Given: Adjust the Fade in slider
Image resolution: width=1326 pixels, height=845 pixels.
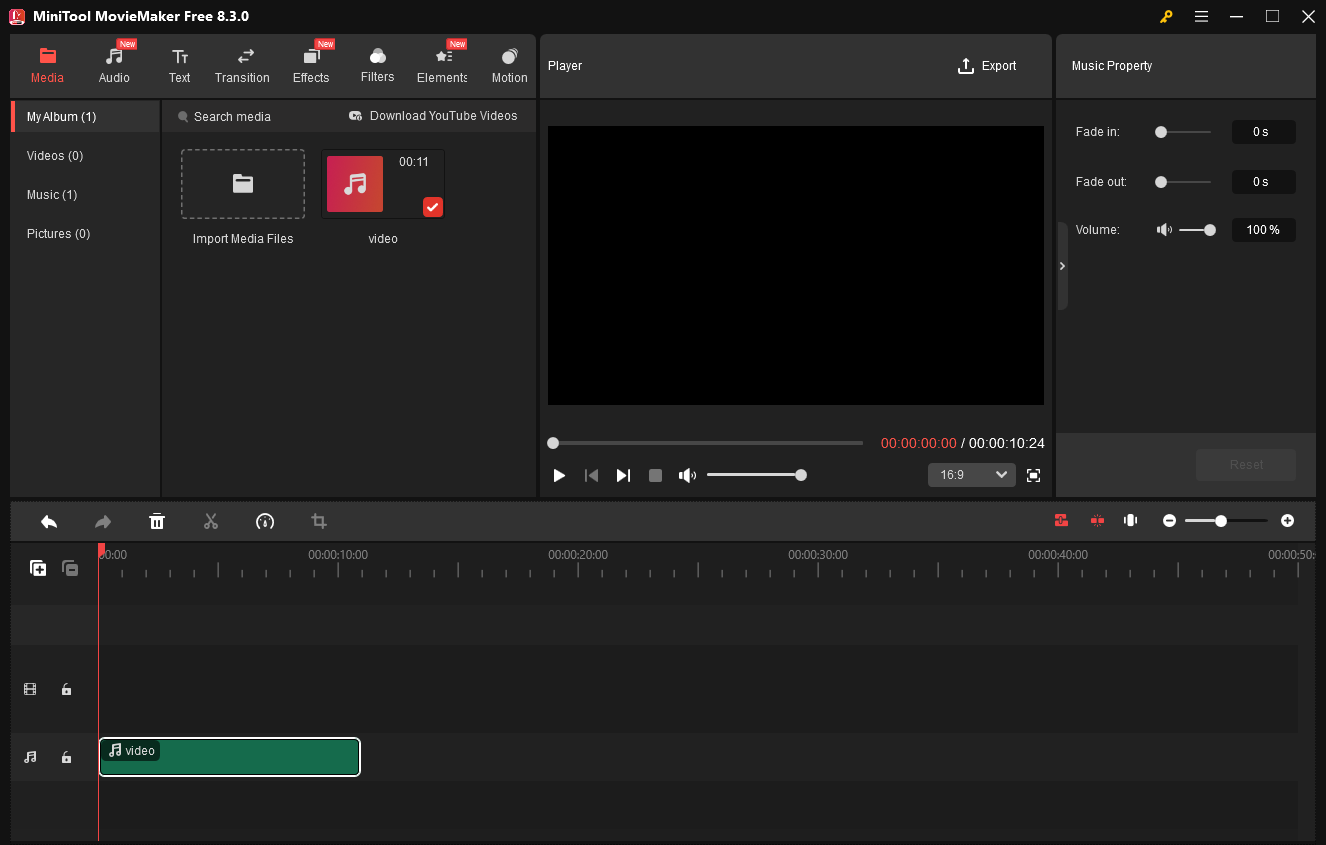Looking at the screenshot, I should (x=1183, y=132).
